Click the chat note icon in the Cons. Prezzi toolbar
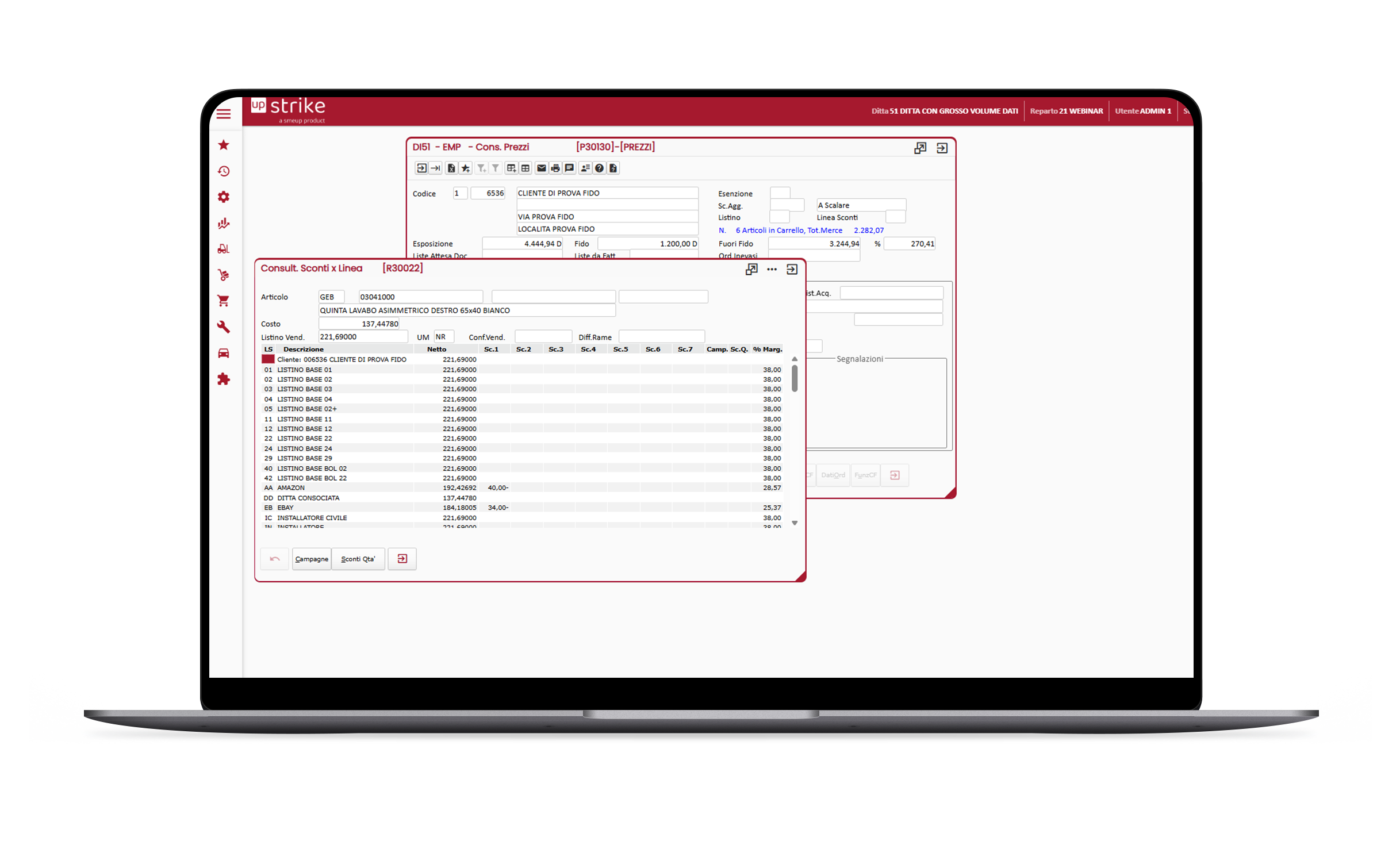1400x841 pixels. pyautogui.click(x=569, y=168)
